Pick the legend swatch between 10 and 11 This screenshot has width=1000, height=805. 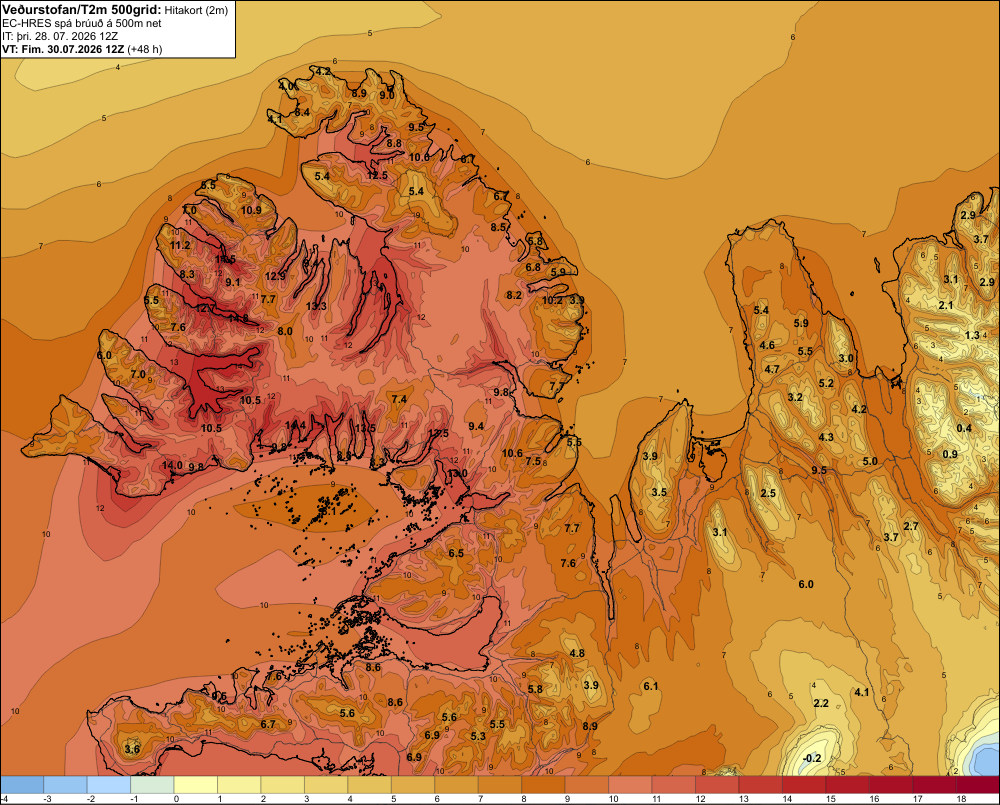click(x=630, y=785)
